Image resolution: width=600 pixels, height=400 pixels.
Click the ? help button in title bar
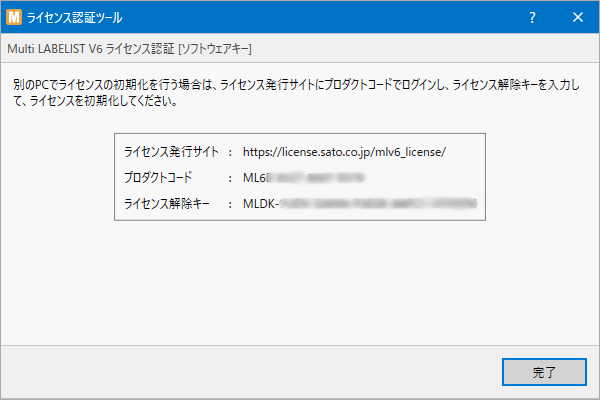coord(532,17)
